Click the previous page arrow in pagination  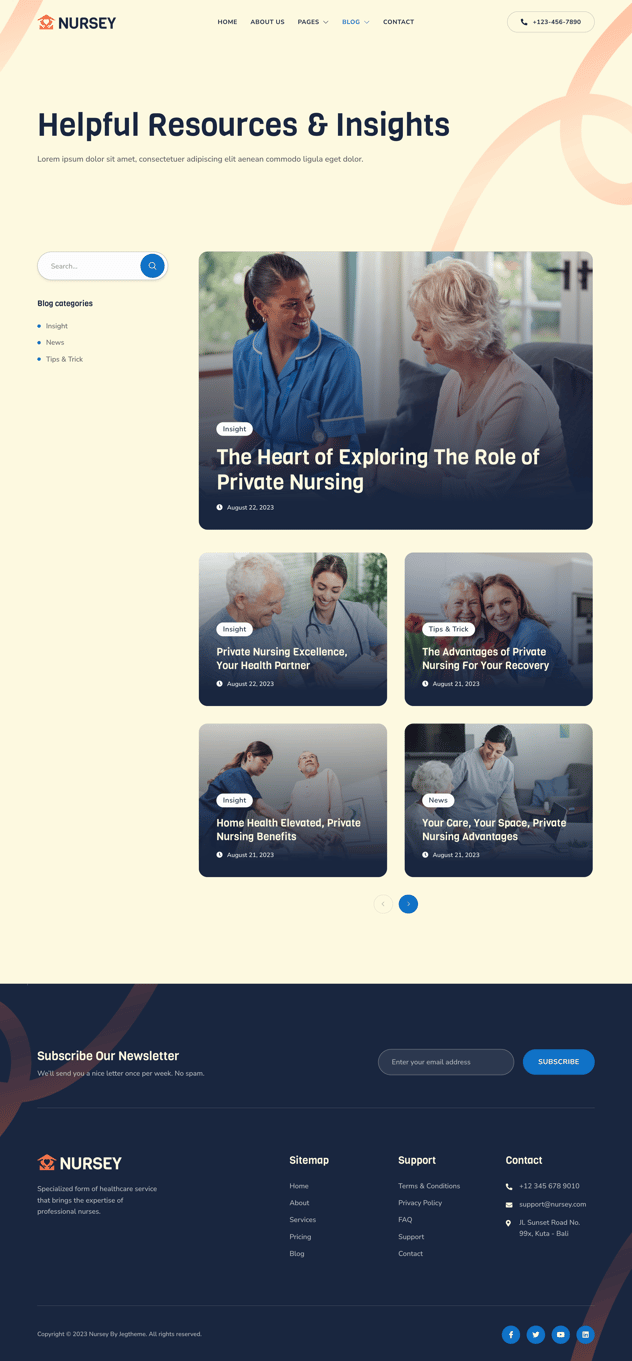383,904
